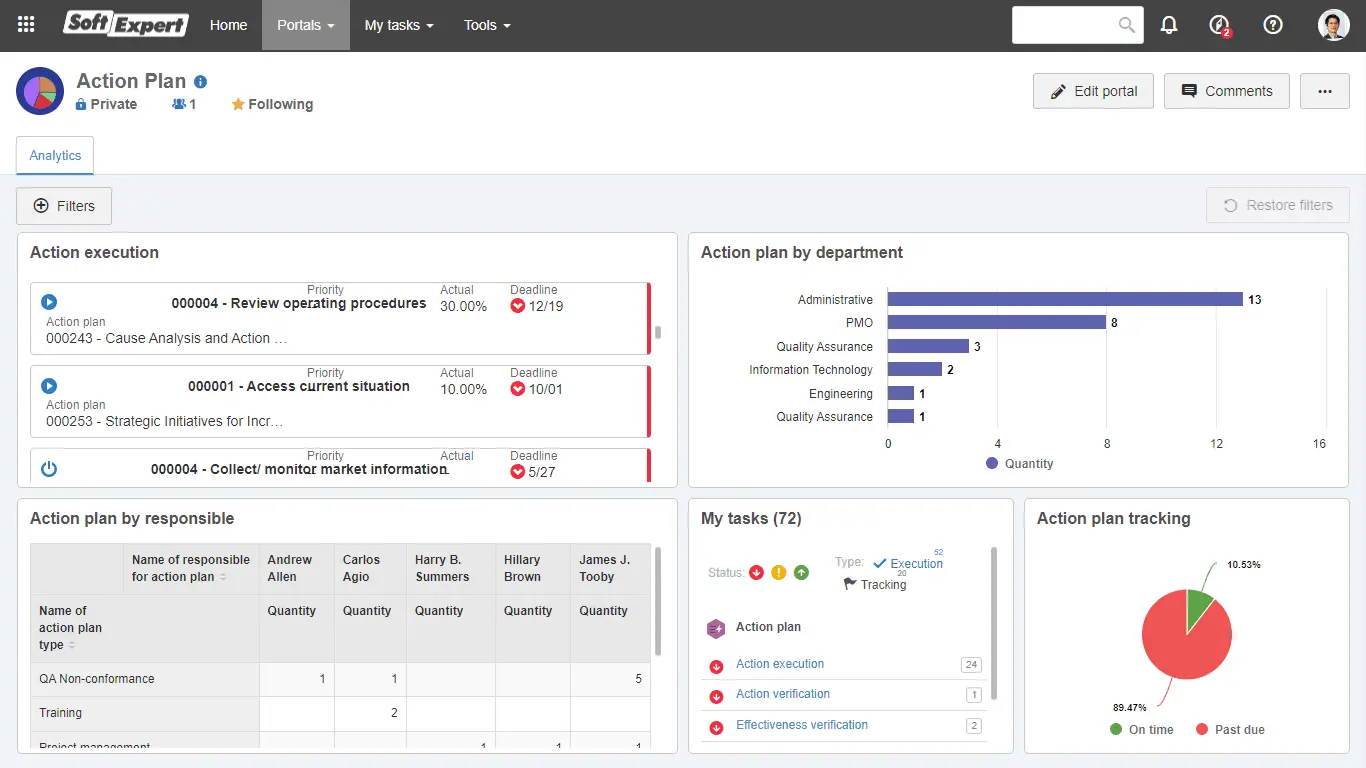The width and height of the screenshot is (1366, 768).
Task: Go to Home in the top menu
Action: point(228,25)
